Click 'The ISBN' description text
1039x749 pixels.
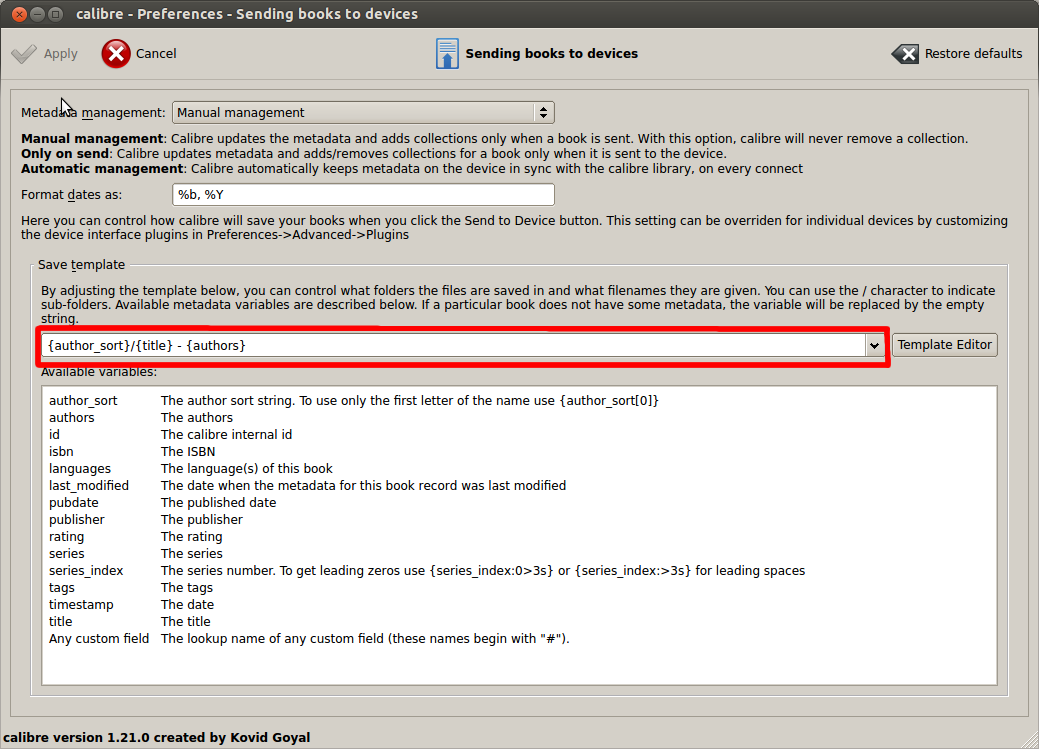click(188, 451)
